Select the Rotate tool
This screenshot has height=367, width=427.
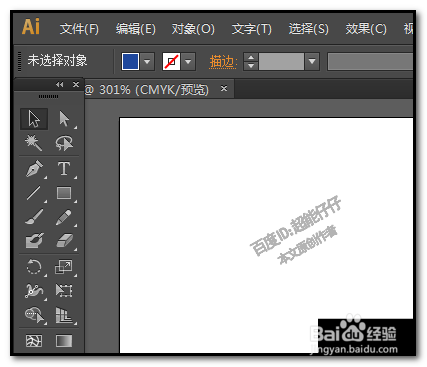pos(34,267)
